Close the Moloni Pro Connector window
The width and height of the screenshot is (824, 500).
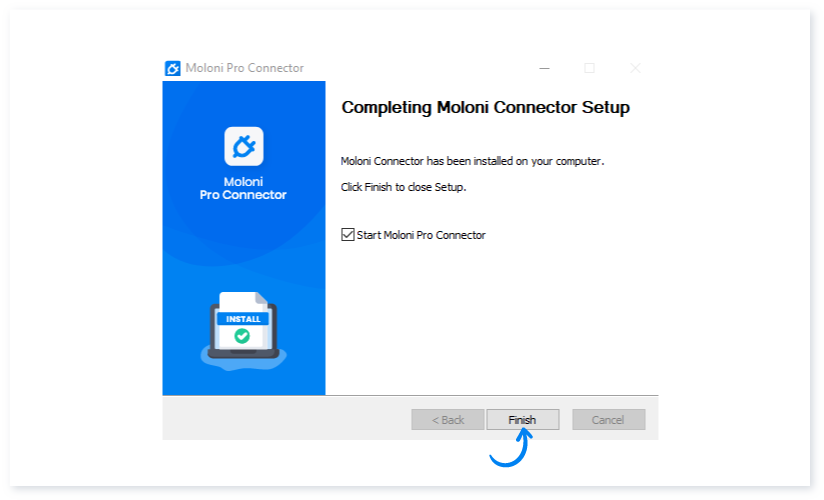635,68
